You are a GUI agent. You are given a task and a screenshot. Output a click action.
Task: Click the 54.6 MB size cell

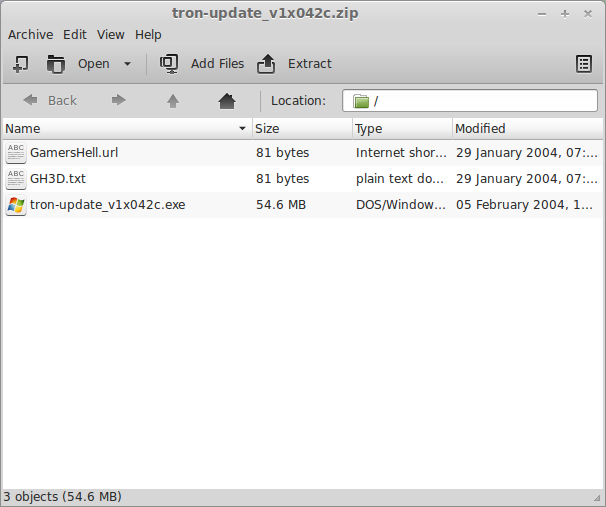[281, 204]
